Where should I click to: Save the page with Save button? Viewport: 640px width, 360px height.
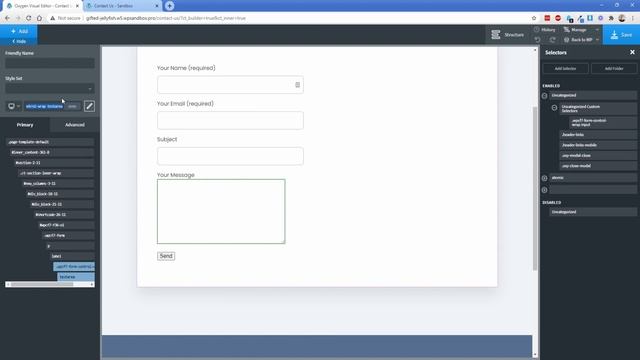(x=621, y=35)
